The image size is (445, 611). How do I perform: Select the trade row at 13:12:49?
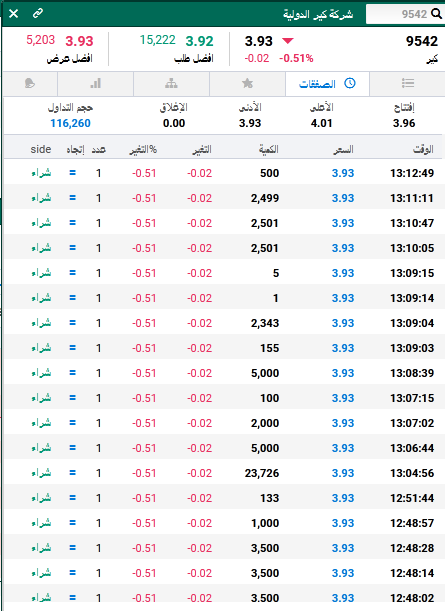point(224,173)
